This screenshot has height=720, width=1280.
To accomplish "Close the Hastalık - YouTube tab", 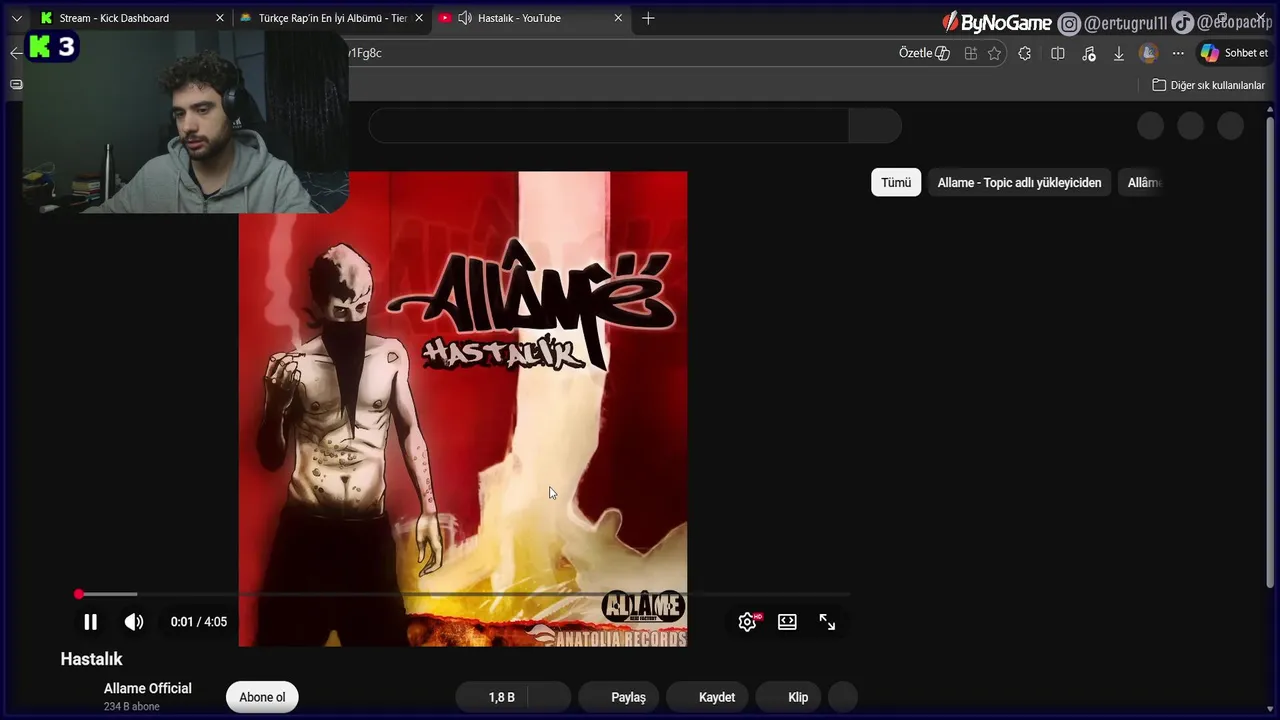I will (x=618, y=18).
